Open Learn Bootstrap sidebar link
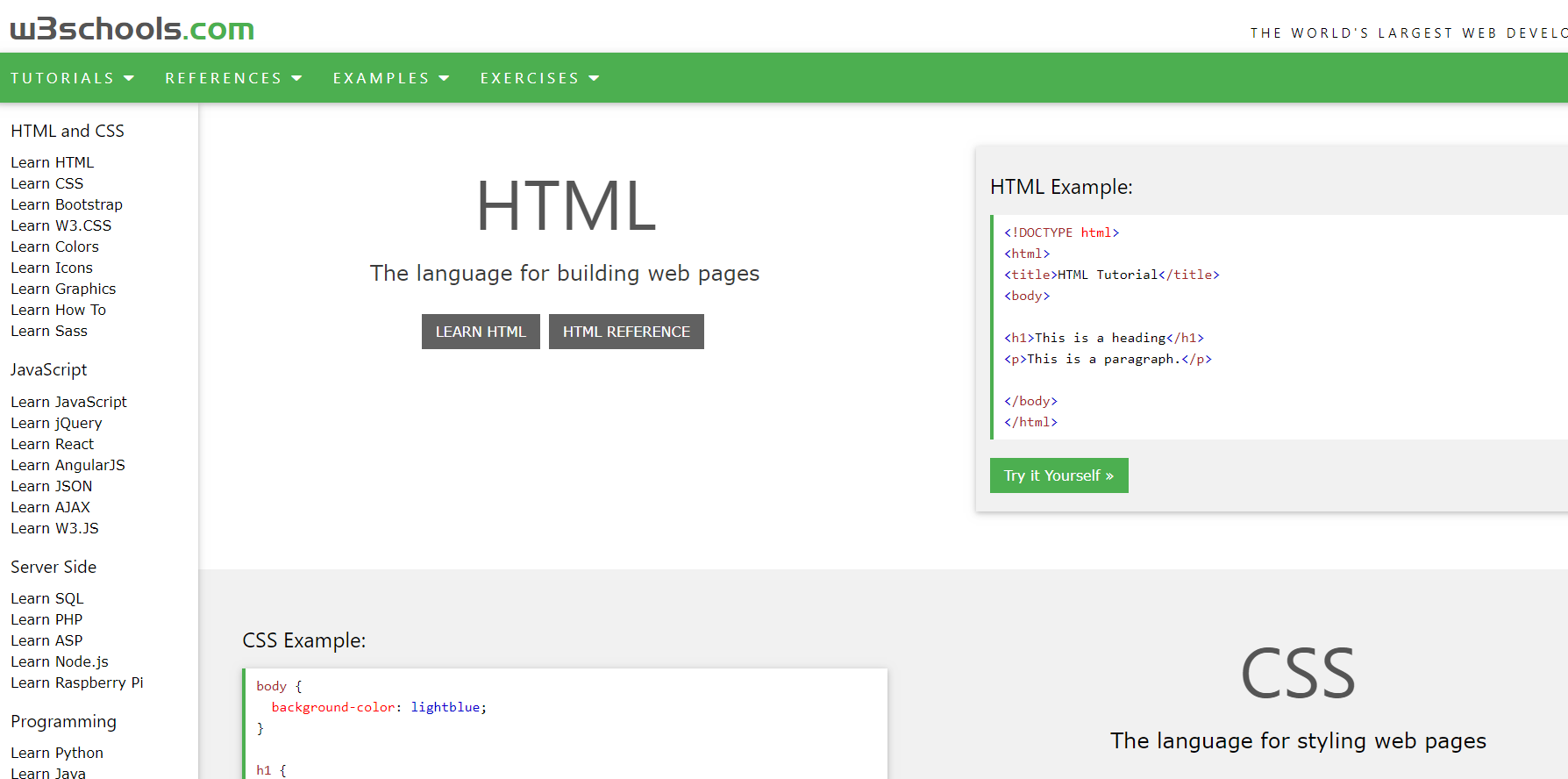This screenshot has height=779, width=1568. pos(67,204)
